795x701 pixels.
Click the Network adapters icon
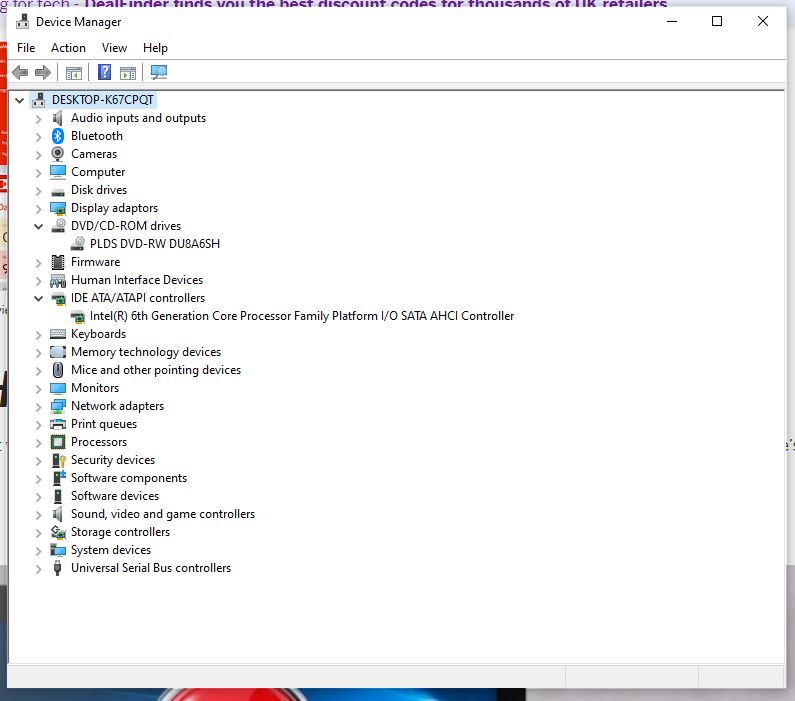(x=58, y=406)
